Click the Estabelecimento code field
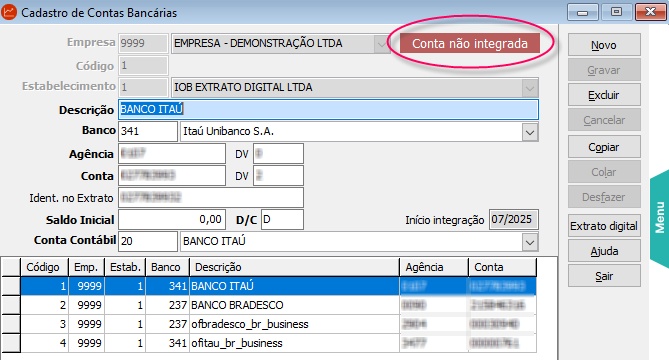Image resolution: width=669 pixels, height=360 pixels. pos(143,87)
